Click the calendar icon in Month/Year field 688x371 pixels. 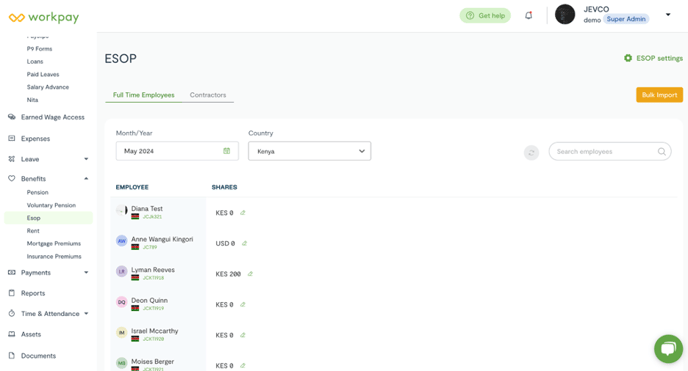(226, 151)
